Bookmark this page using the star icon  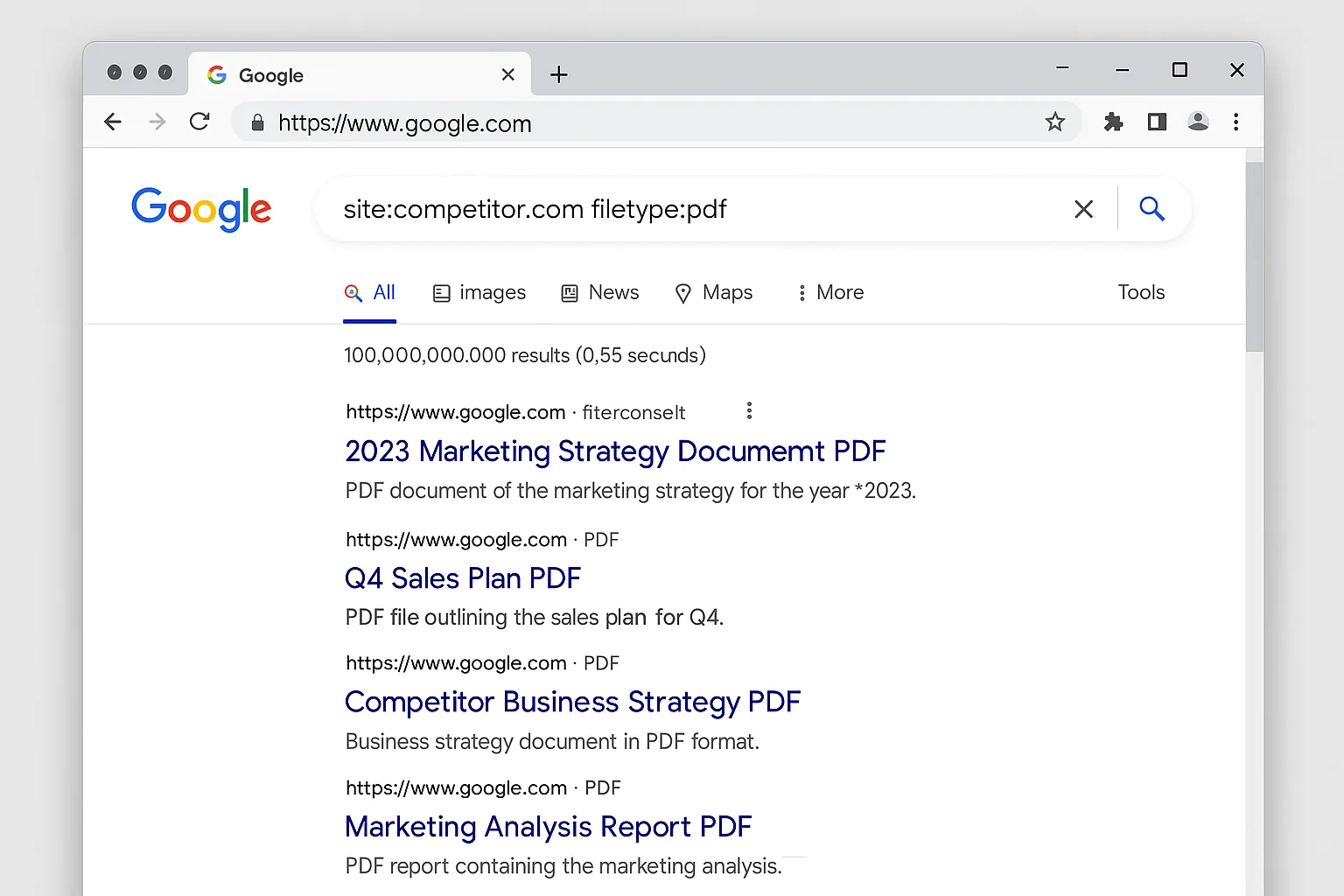point(1055,122)
